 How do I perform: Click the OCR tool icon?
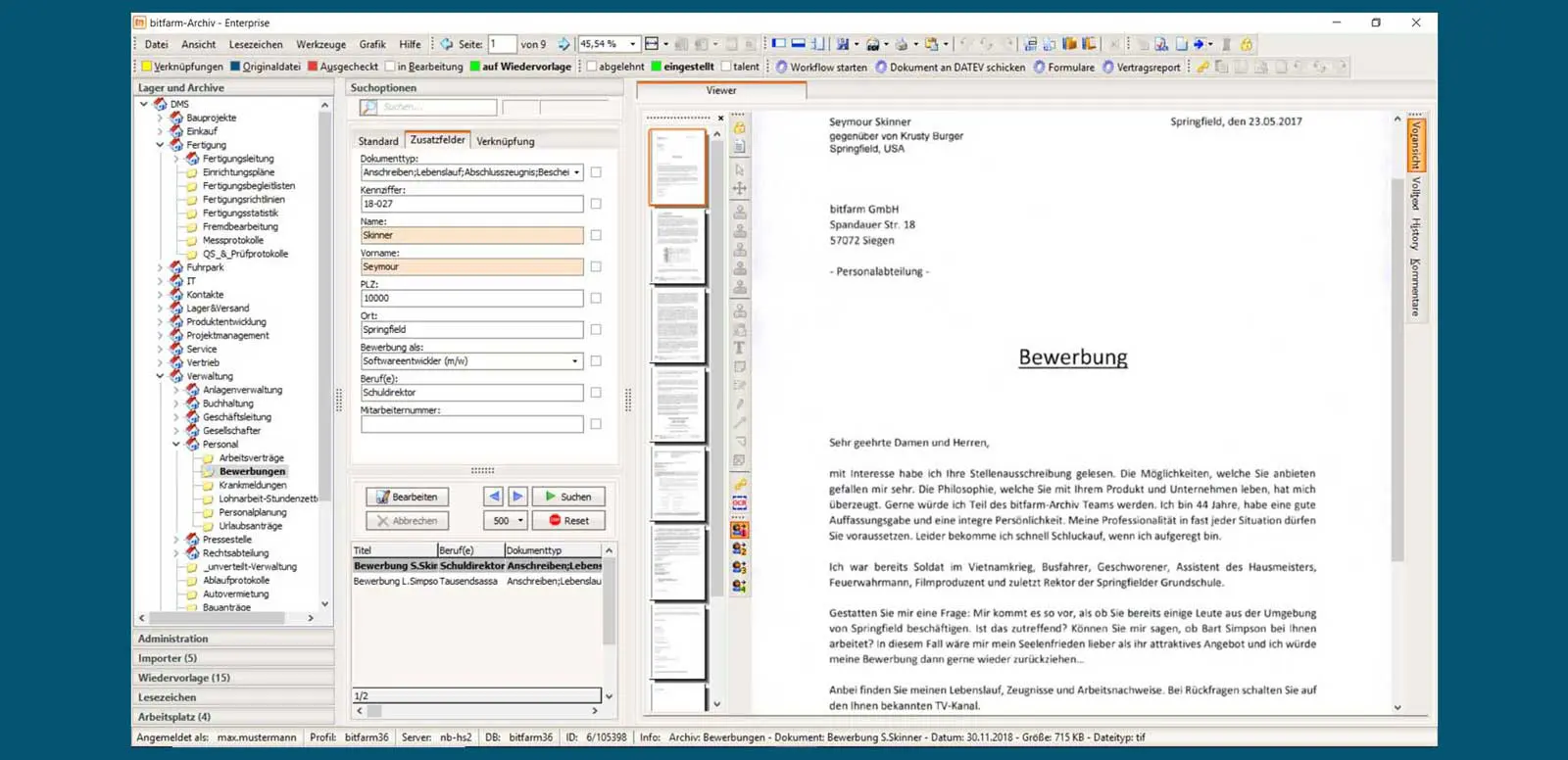point(740,503)
